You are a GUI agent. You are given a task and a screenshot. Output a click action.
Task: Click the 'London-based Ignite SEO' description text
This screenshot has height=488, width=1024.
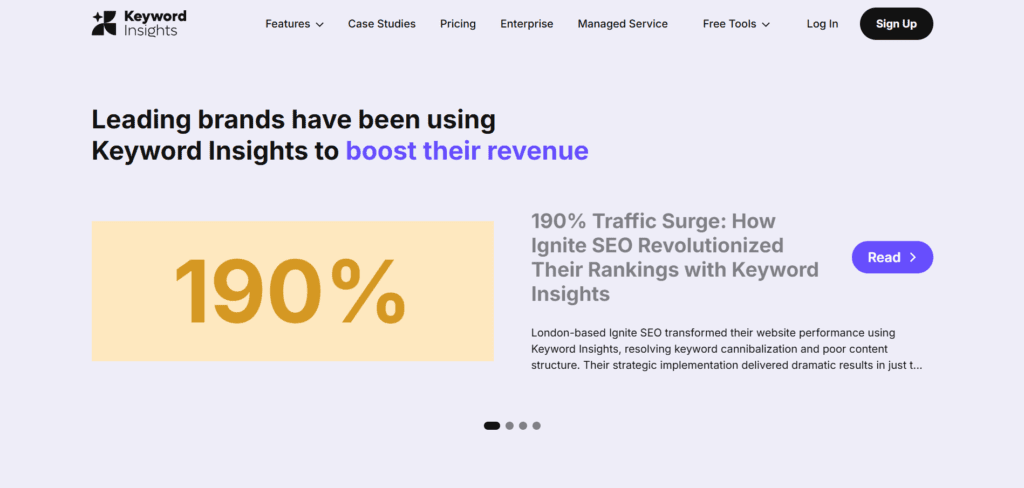coord(726,349)
